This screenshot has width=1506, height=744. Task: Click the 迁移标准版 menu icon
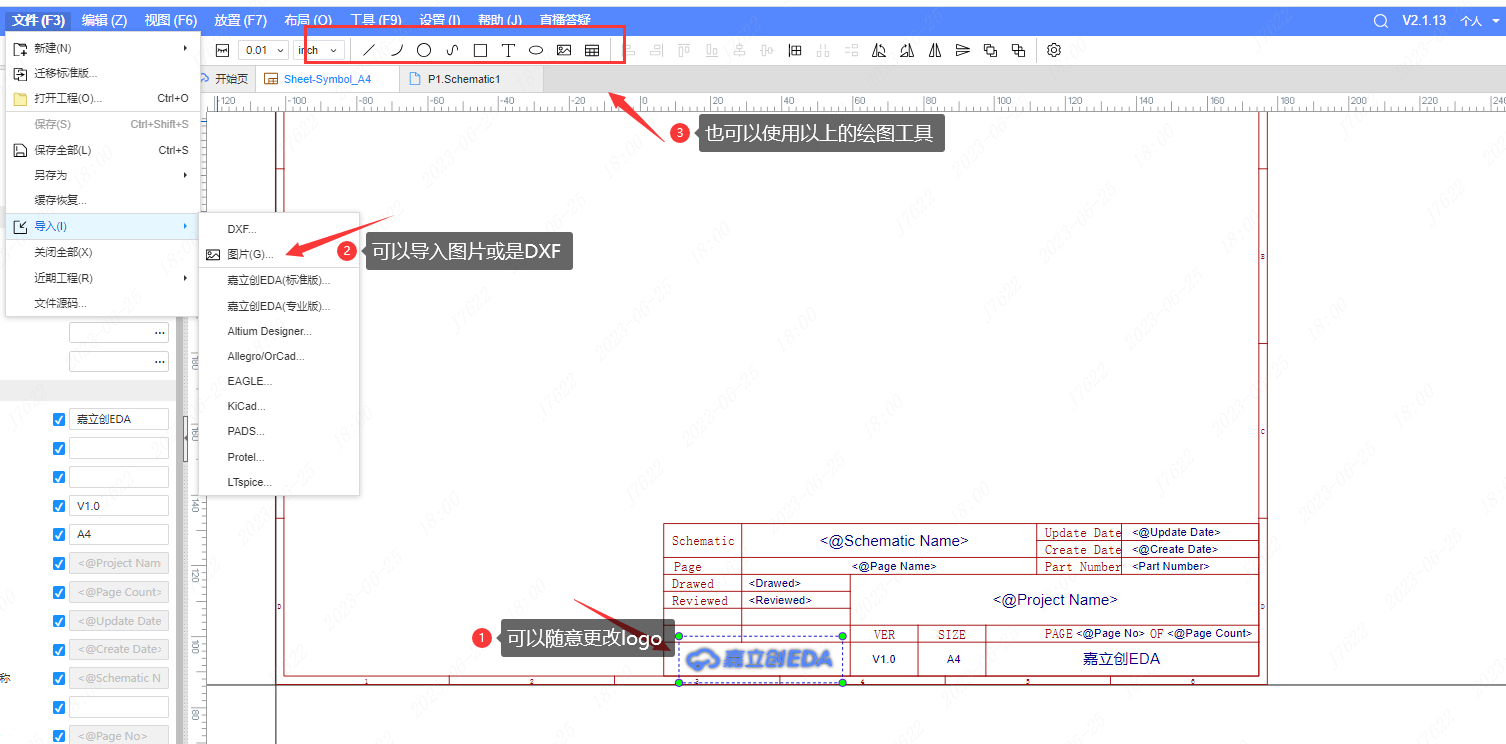point(20,73)
